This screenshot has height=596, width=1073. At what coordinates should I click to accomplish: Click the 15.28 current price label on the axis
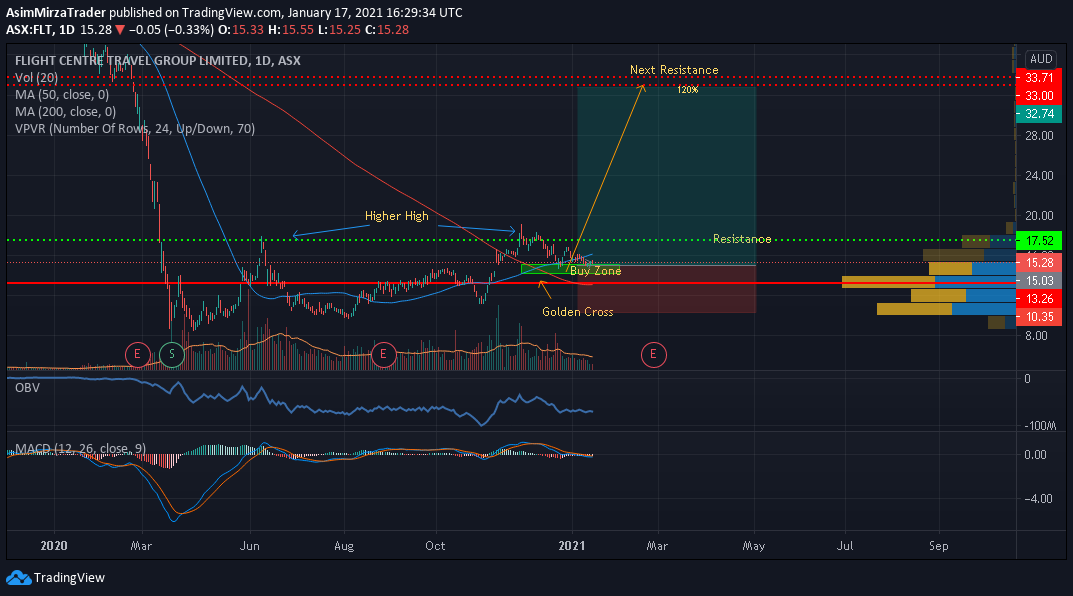1039,263
